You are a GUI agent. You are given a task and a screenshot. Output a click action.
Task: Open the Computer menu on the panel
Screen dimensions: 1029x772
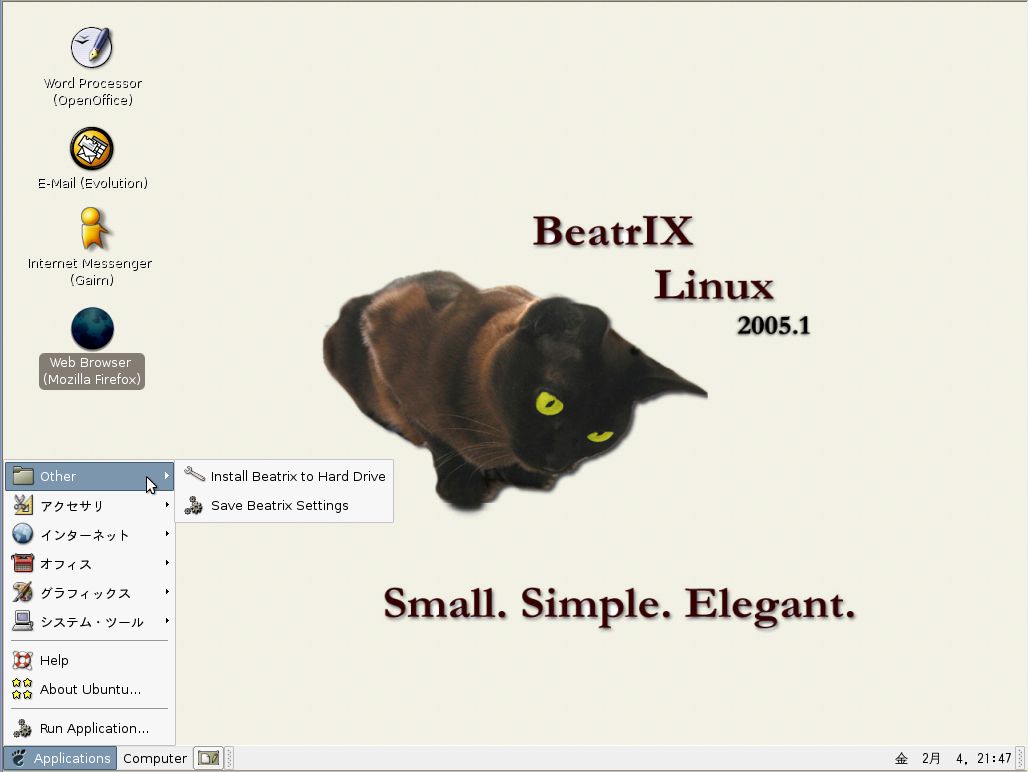point(155,758)
